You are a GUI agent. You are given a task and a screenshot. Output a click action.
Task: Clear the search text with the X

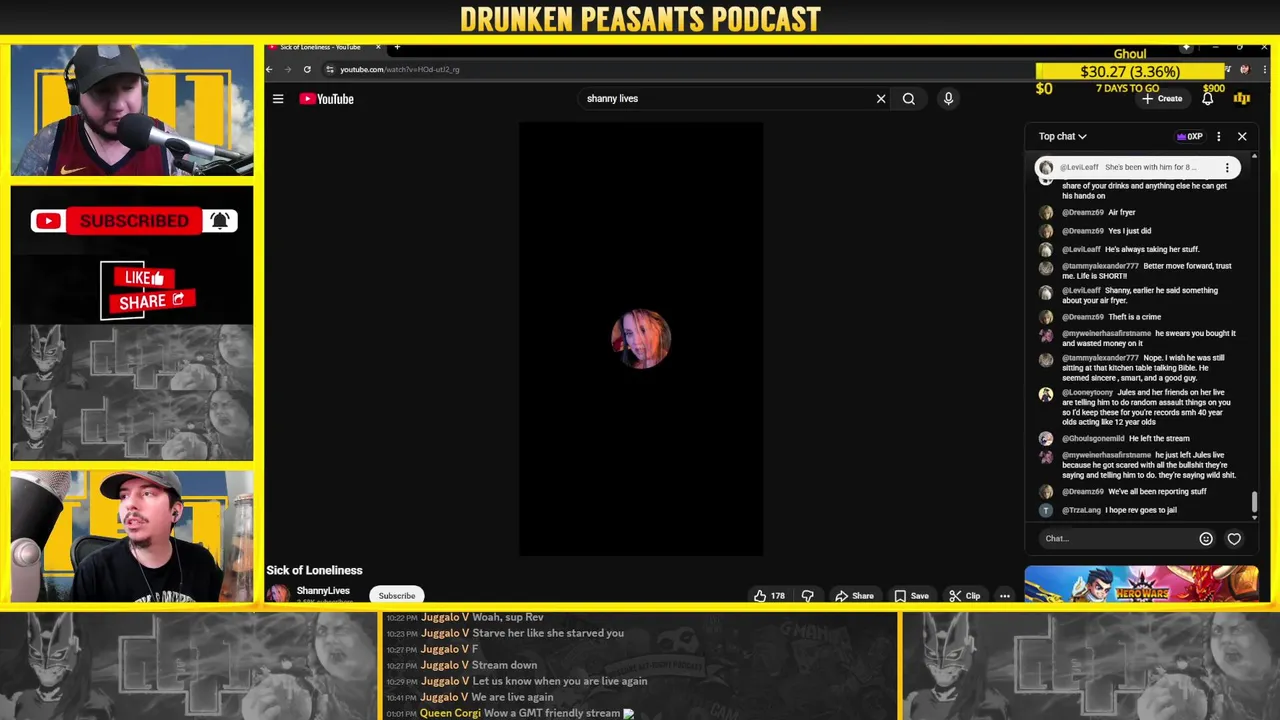881,99
